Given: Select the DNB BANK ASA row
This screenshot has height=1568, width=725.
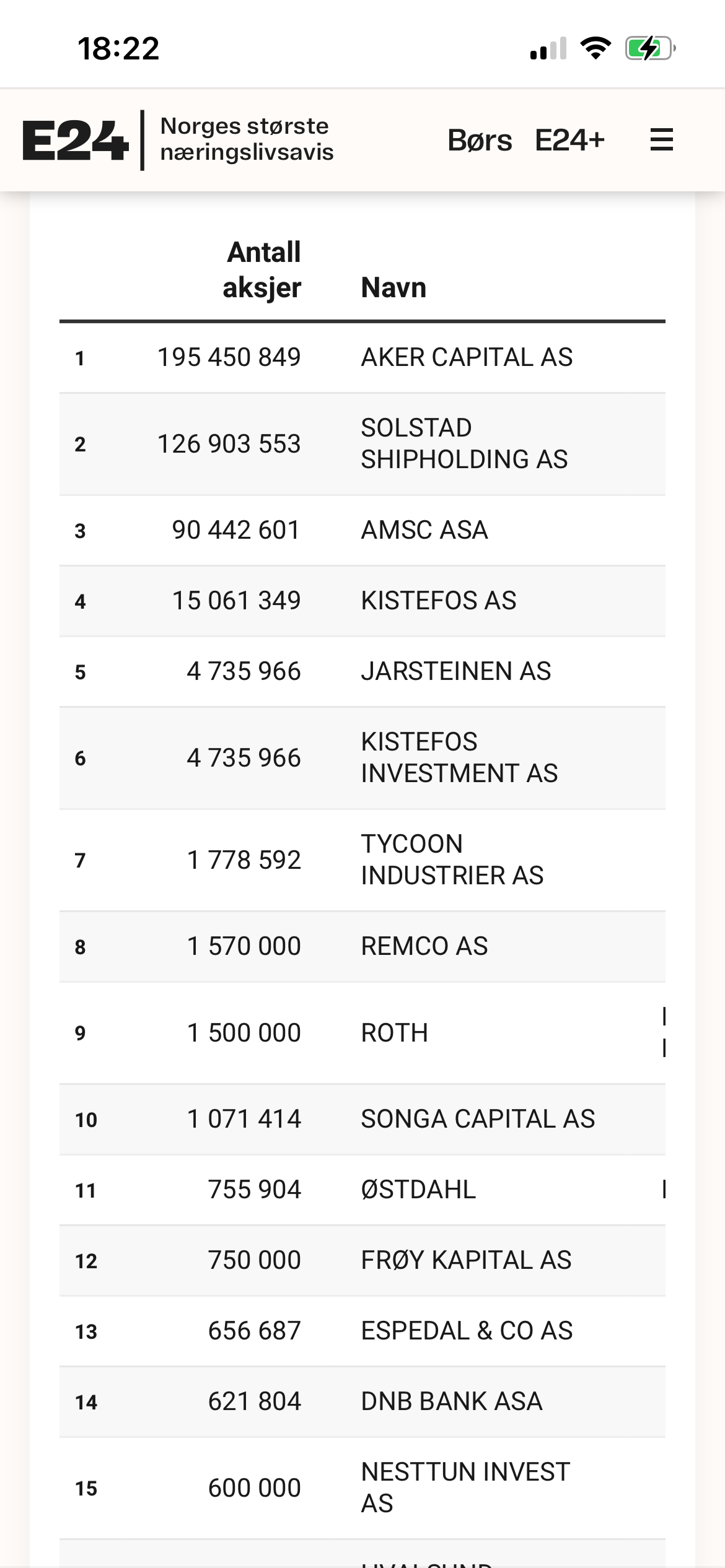Looking at the screenshot, I should click(x=362, y=1402).
